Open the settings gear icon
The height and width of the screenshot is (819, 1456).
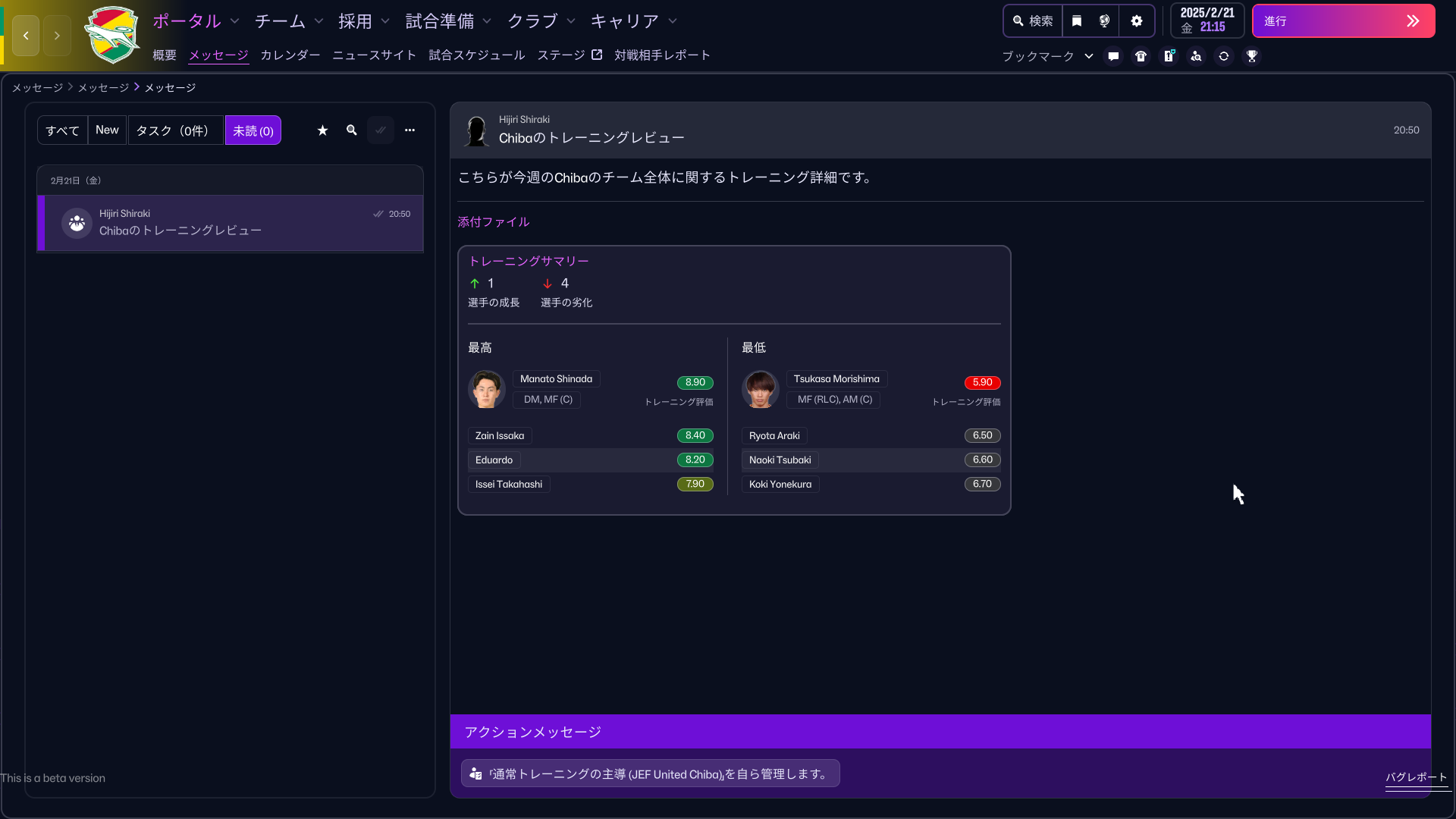pyautogui.click(x=1137, y=21)
